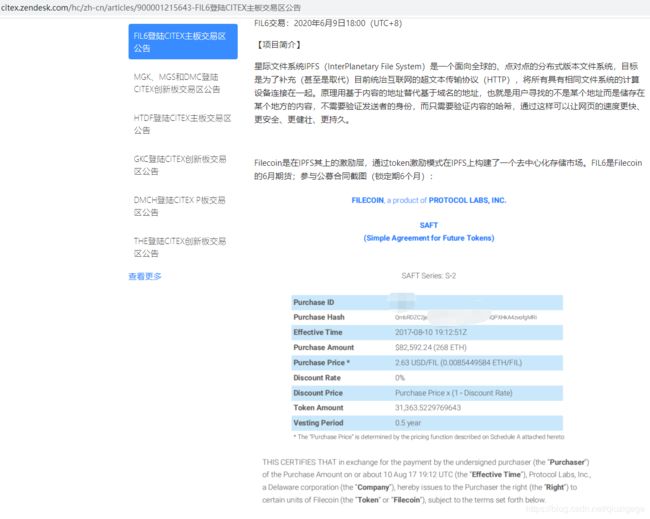Screen dimensions: 650x519
Task: Click the Token Amount row label
Action: (x=318, y=407)
